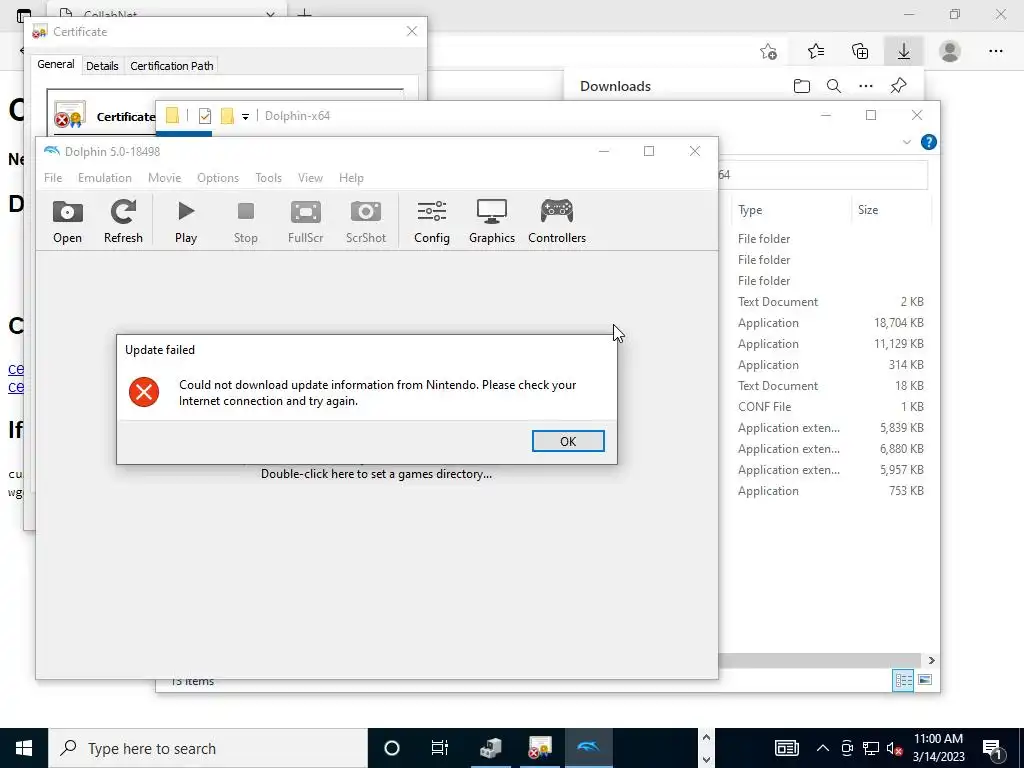Dismiss Update failed dialog with OK
Screen dimensions: 1024x768
[568, 441]
